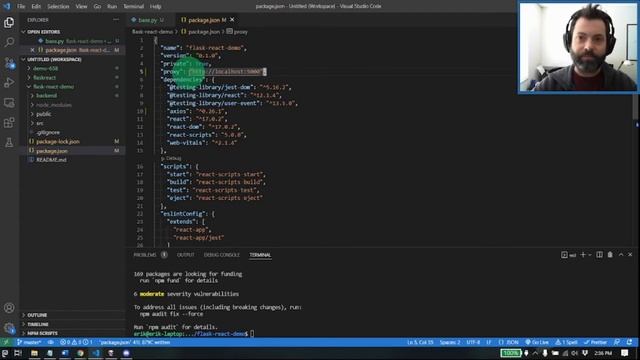Open Explorer more actions ellipsis

[x=116, y=20]
